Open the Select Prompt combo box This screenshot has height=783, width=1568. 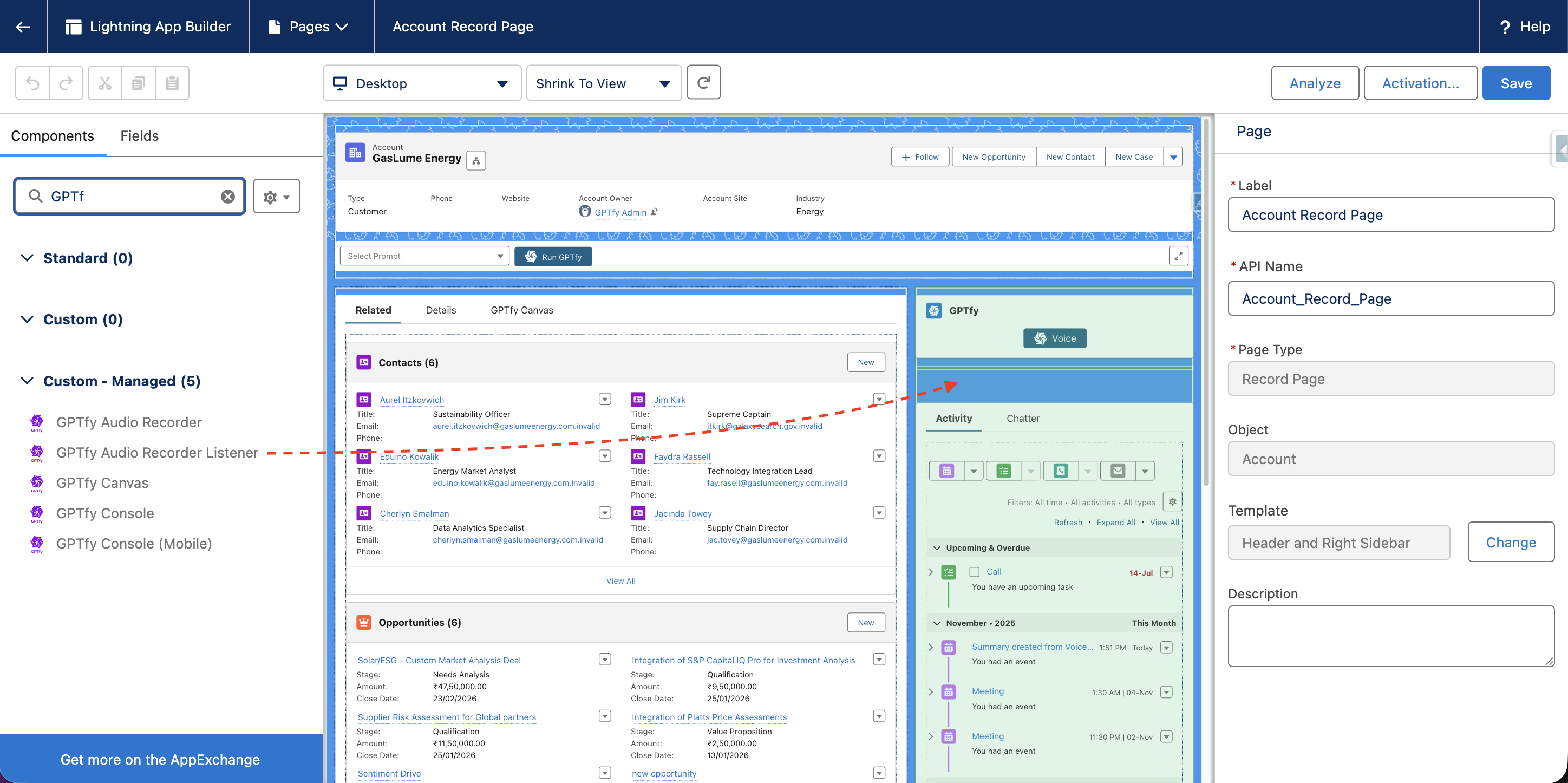click(424, 256)
